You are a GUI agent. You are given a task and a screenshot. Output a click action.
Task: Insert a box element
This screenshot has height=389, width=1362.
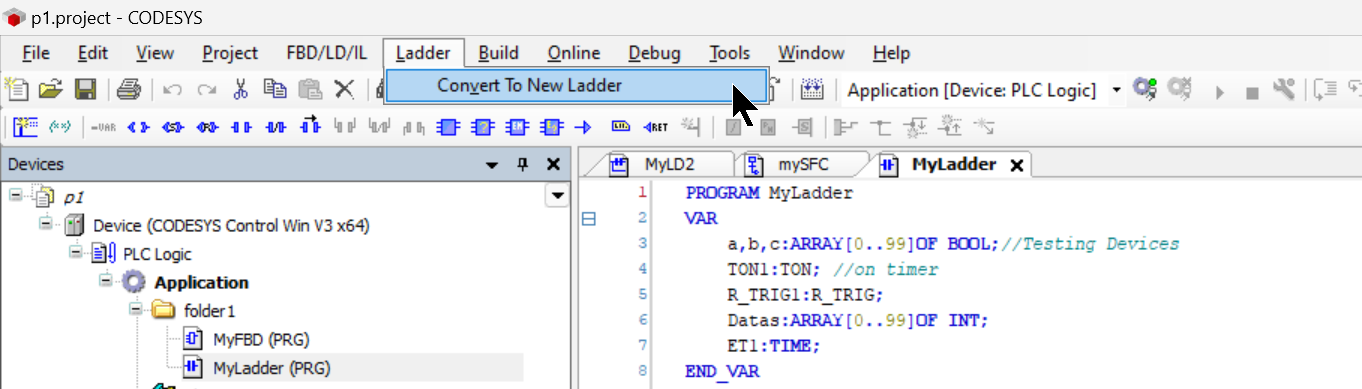[x=448, y=127]
